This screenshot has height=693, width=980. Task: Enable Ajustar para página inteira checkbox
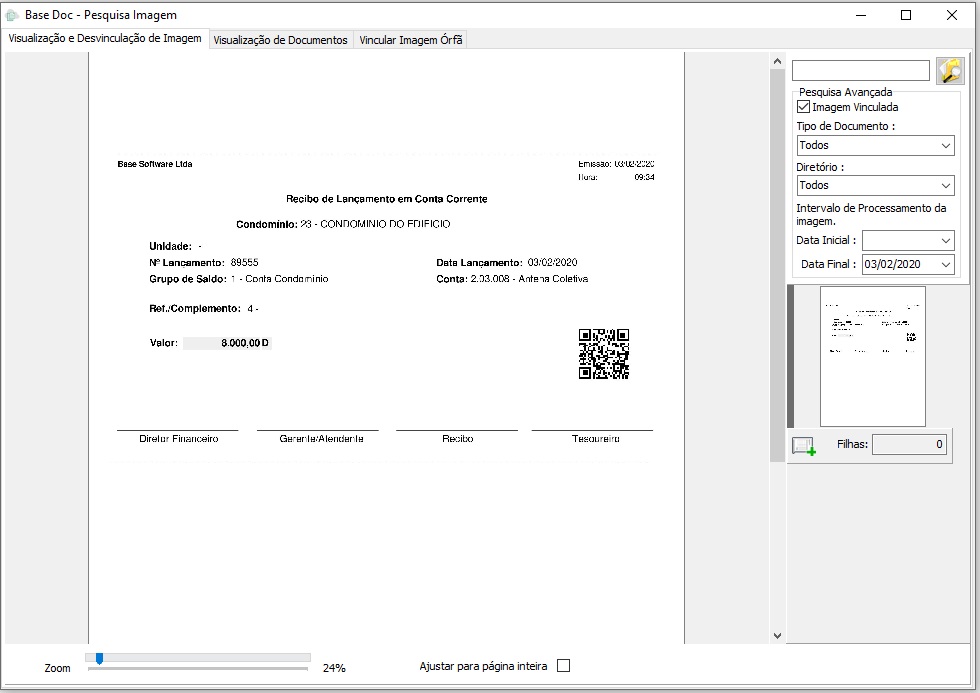563,666
